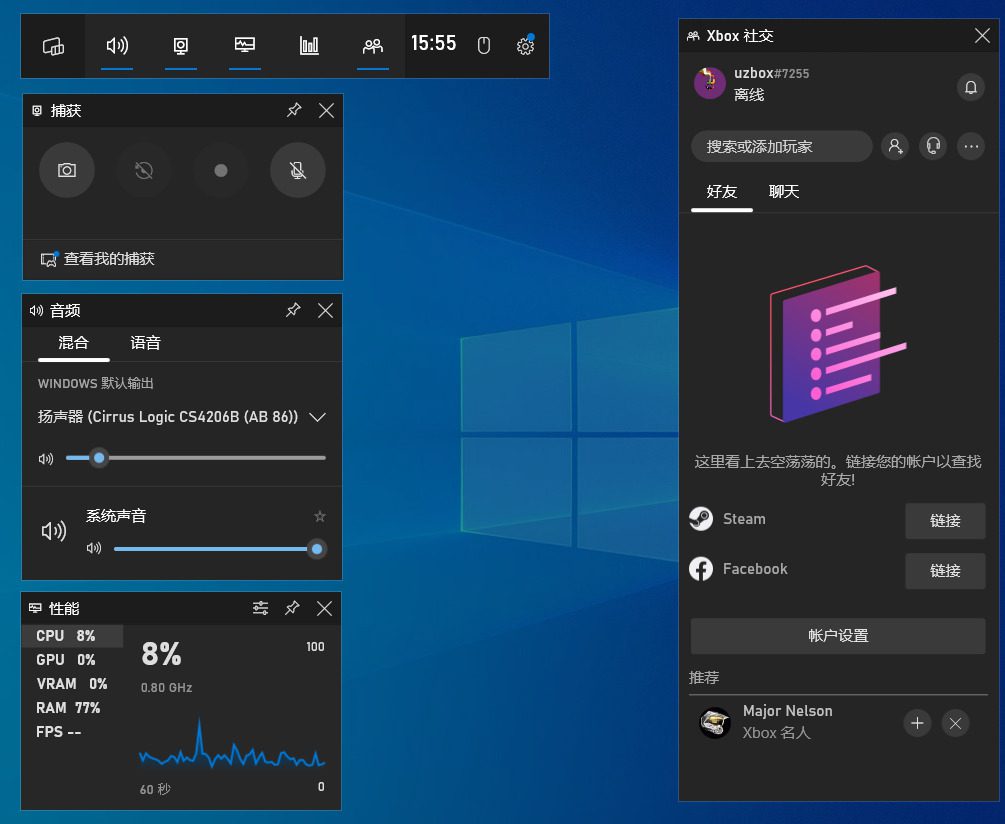Expand the speaker output device dropdown
Viewport: 1005px width, 824px height.
318,417
